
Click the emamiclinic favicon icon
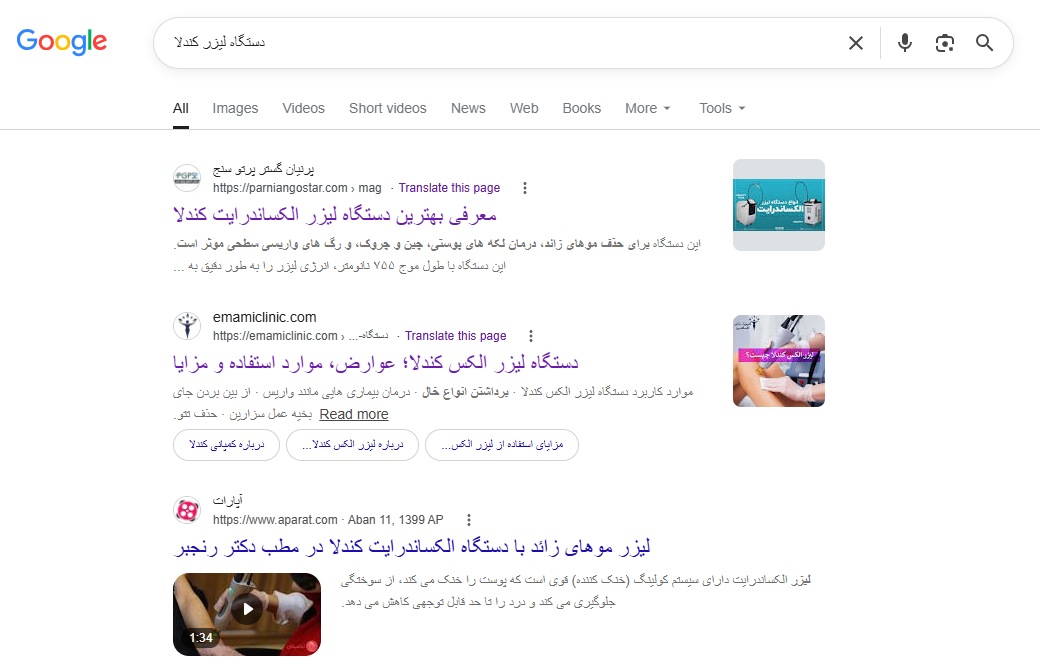click(187, 326)
